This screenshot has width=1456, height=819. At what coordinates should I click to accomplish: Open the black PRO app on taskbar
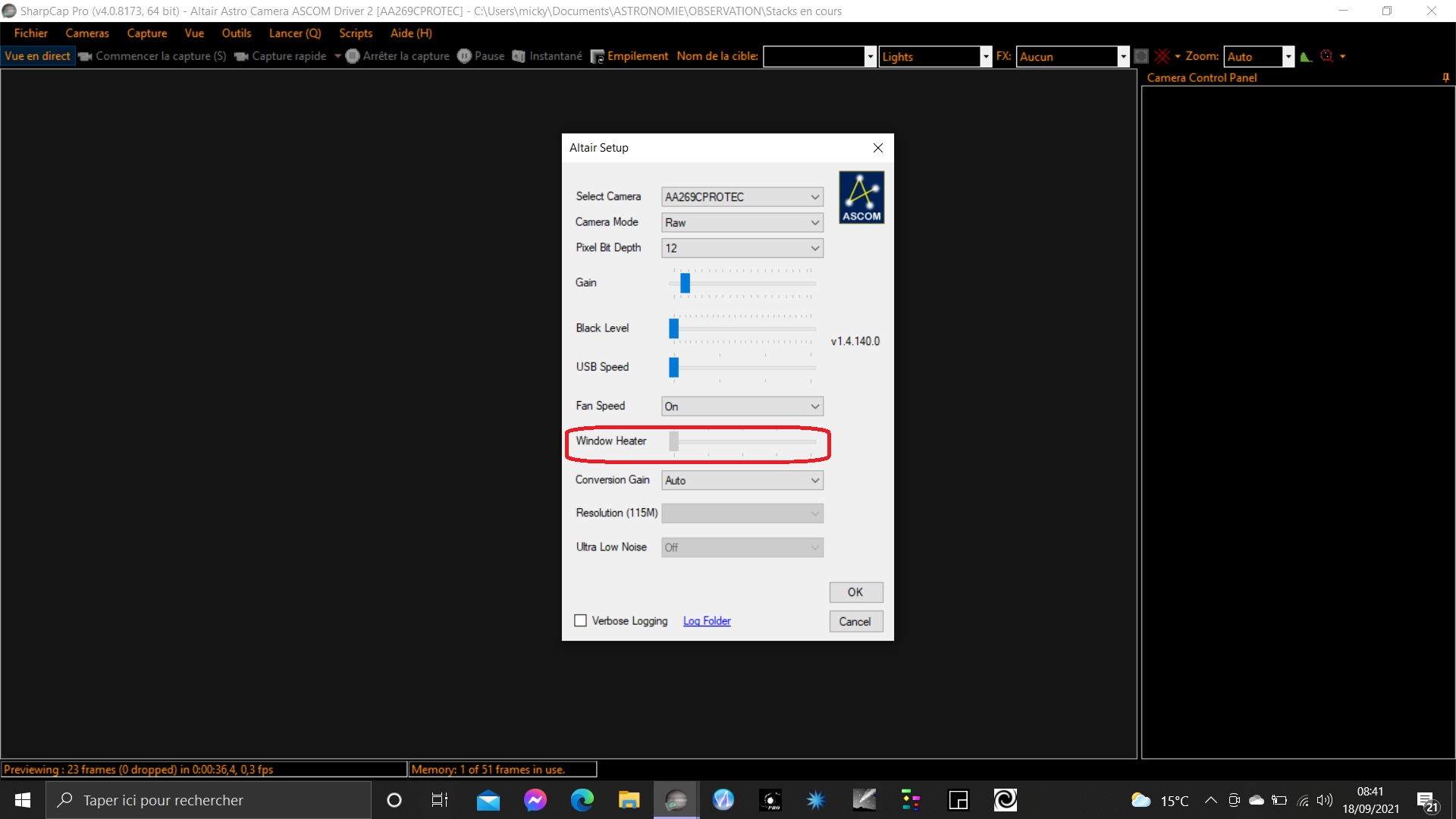coord(770,800)
